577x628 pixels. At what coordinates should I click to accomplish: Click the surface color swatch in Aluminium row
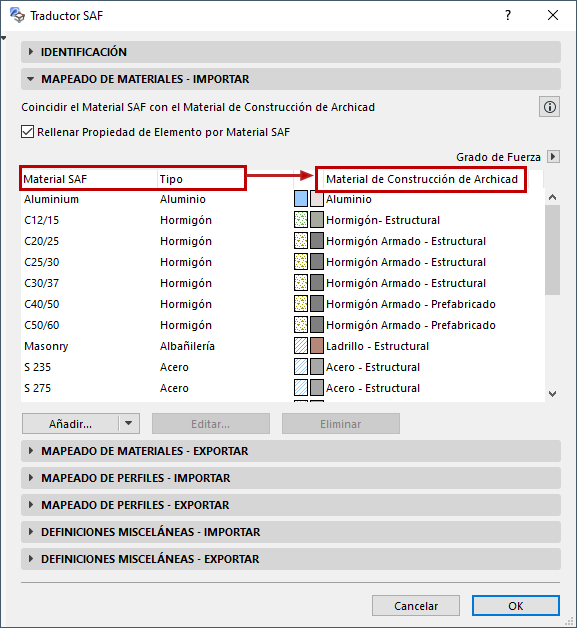pyautogui.click(x=317, y=199)
